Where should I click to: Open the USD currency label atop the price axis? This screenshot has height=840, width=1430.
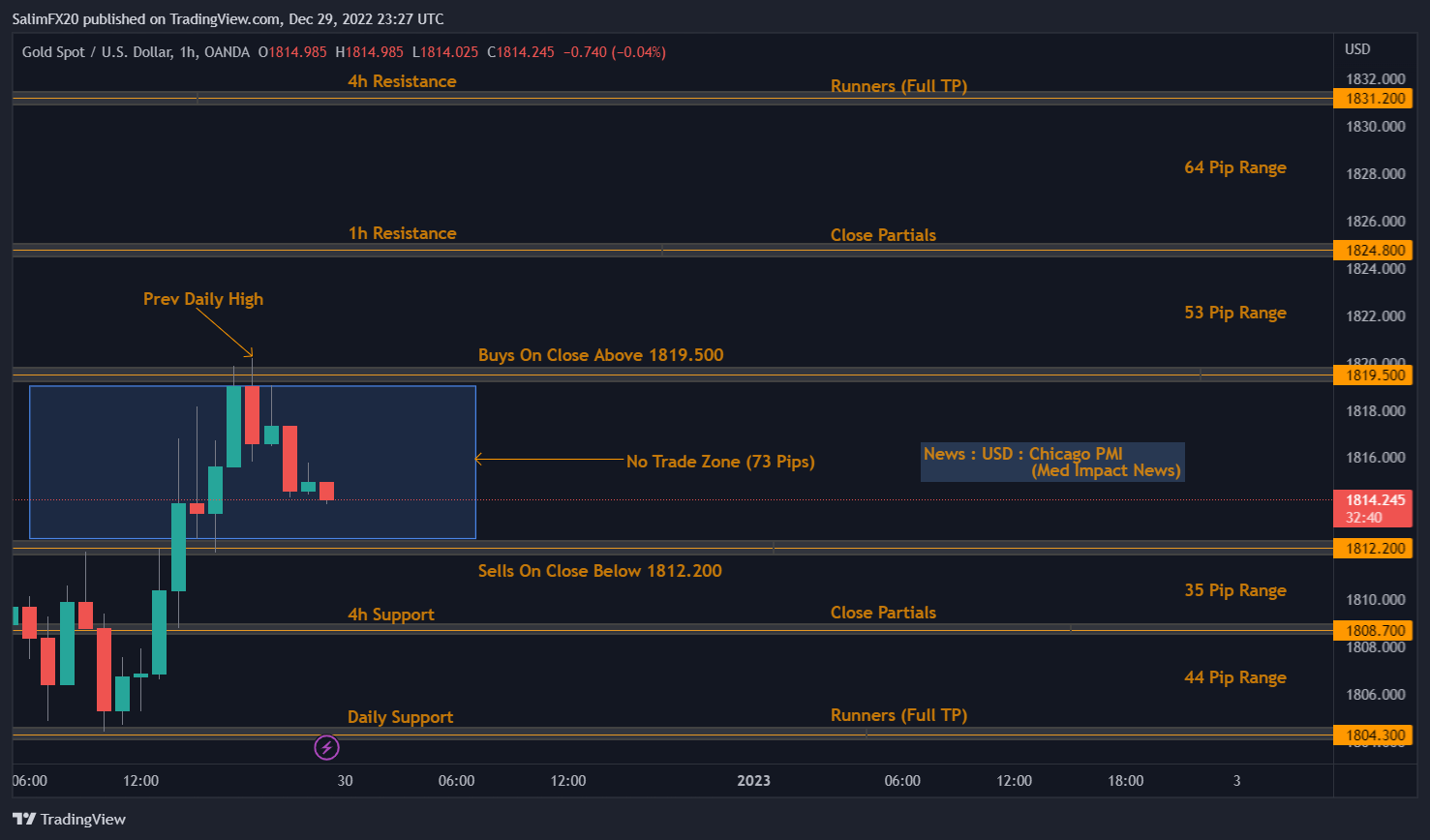tap(1355, 47)
